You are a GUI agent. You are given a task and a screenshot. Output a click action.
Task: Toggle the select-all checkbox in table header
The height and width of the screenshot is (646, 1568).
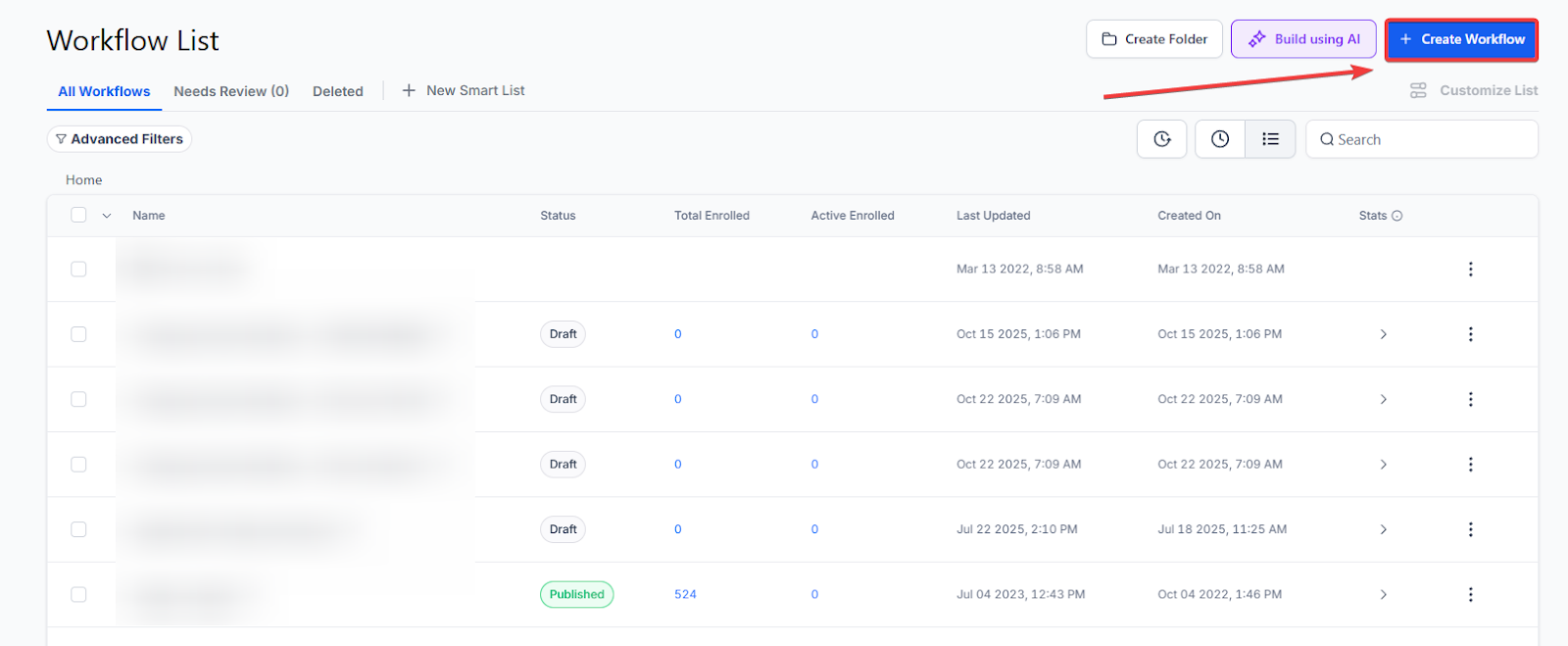click(78, 215)
